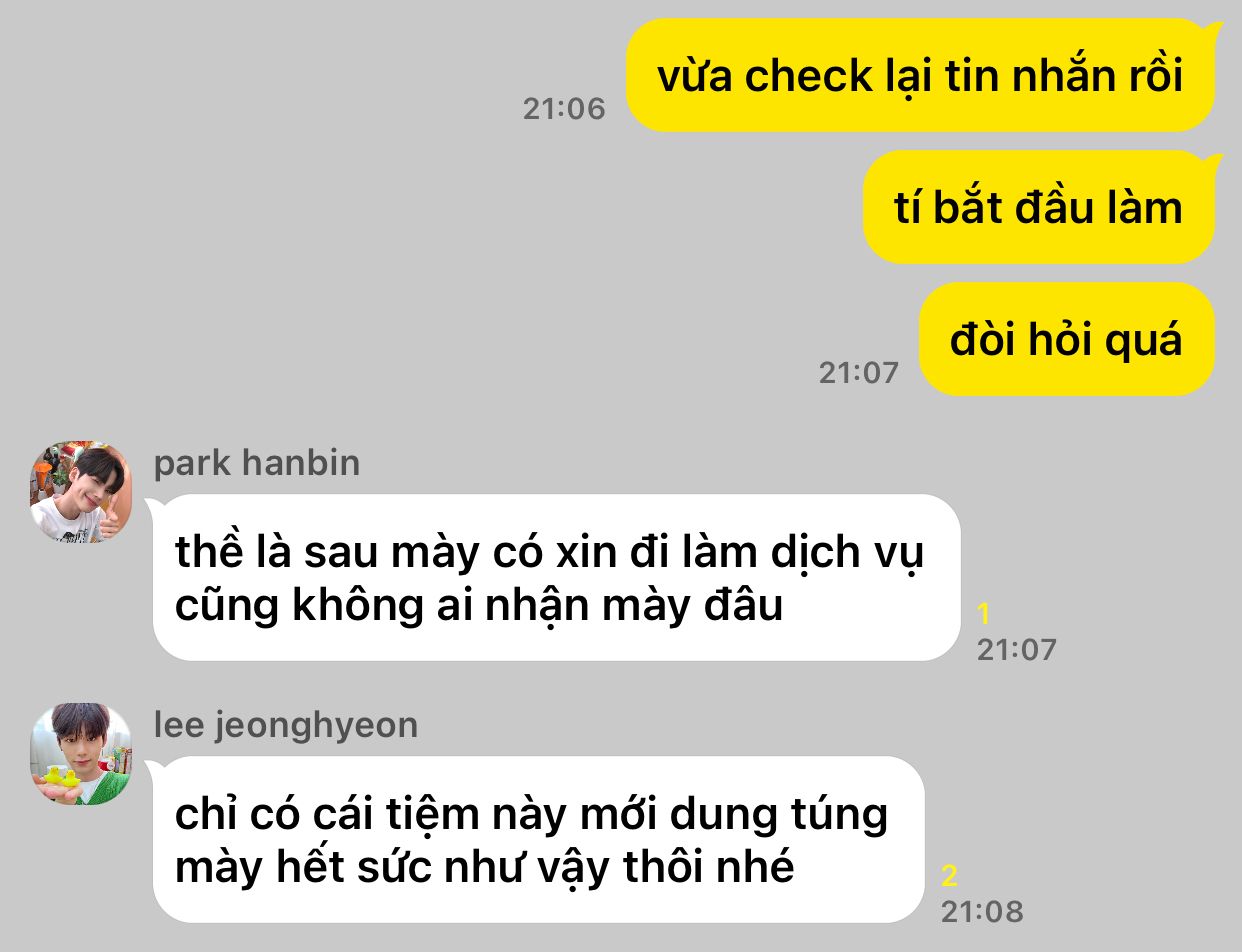Click the 21:07 timestamp beside 'đòi hỏi quá'
1242x952 pixels.
pos(859,373)
